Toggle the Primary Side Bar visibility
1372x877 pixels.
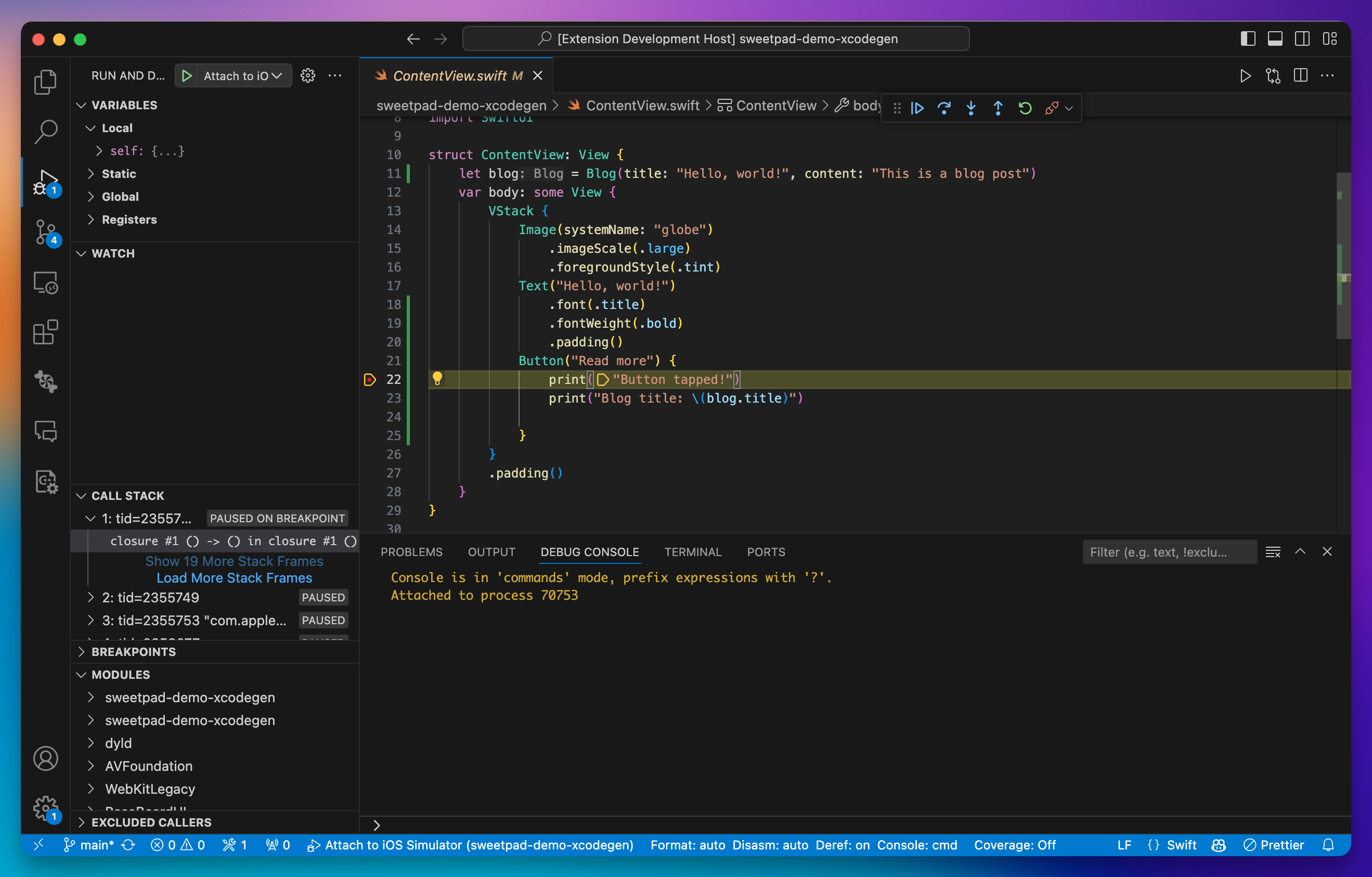[1247, 38]
